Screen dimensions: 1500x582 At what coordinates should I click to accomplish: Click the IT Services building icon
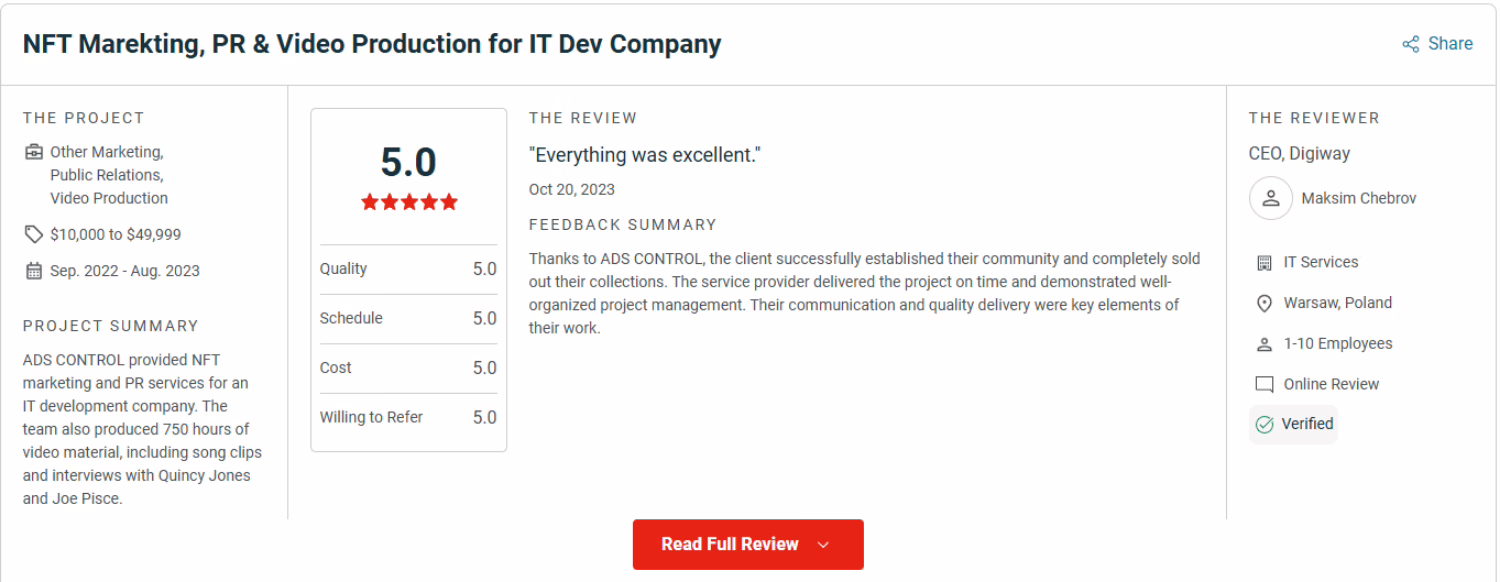coord(1264,262)
